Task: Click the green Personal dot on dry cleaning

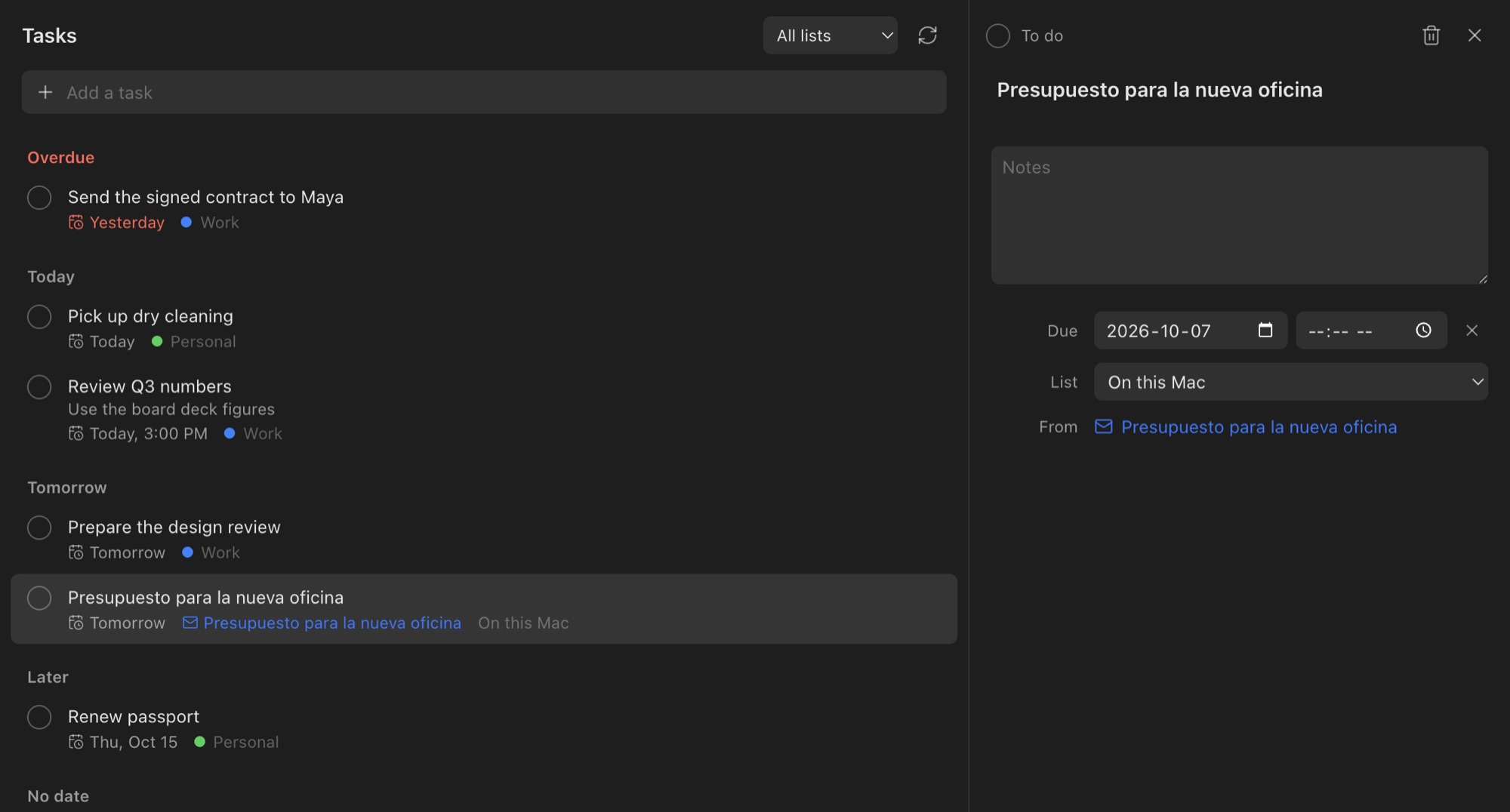Action: [157, 341]
